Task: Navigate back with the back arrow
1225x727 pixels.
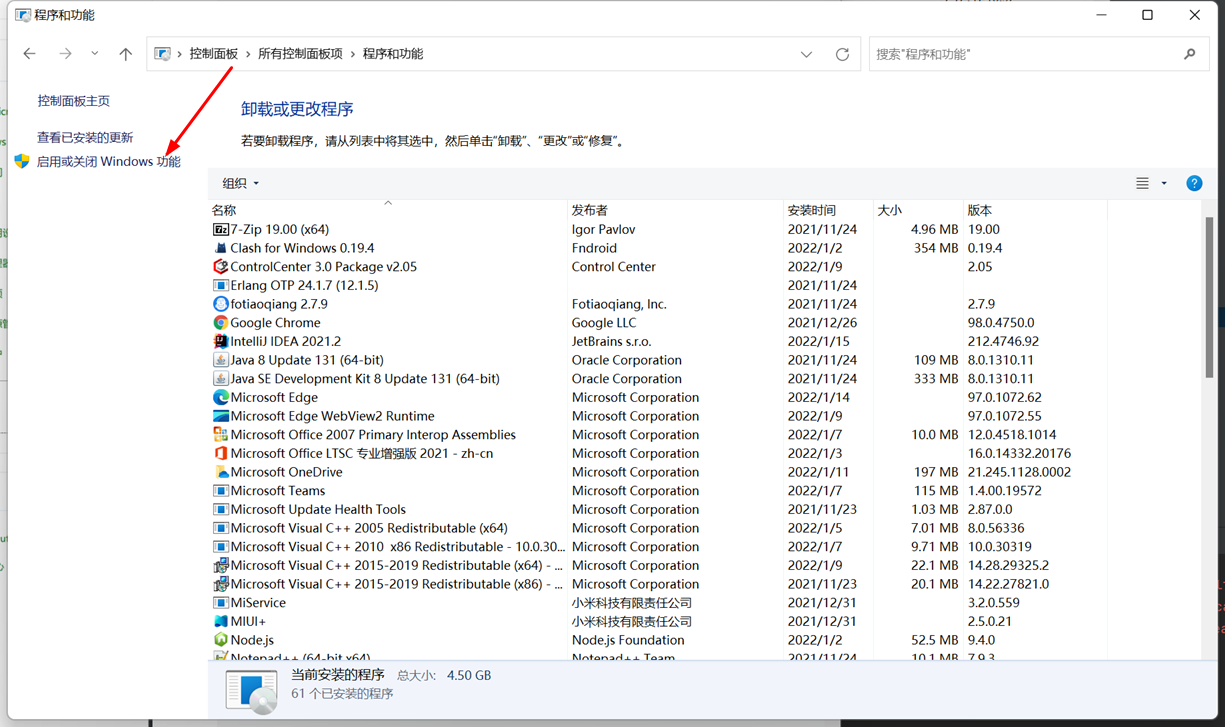Action: (30, 54)
